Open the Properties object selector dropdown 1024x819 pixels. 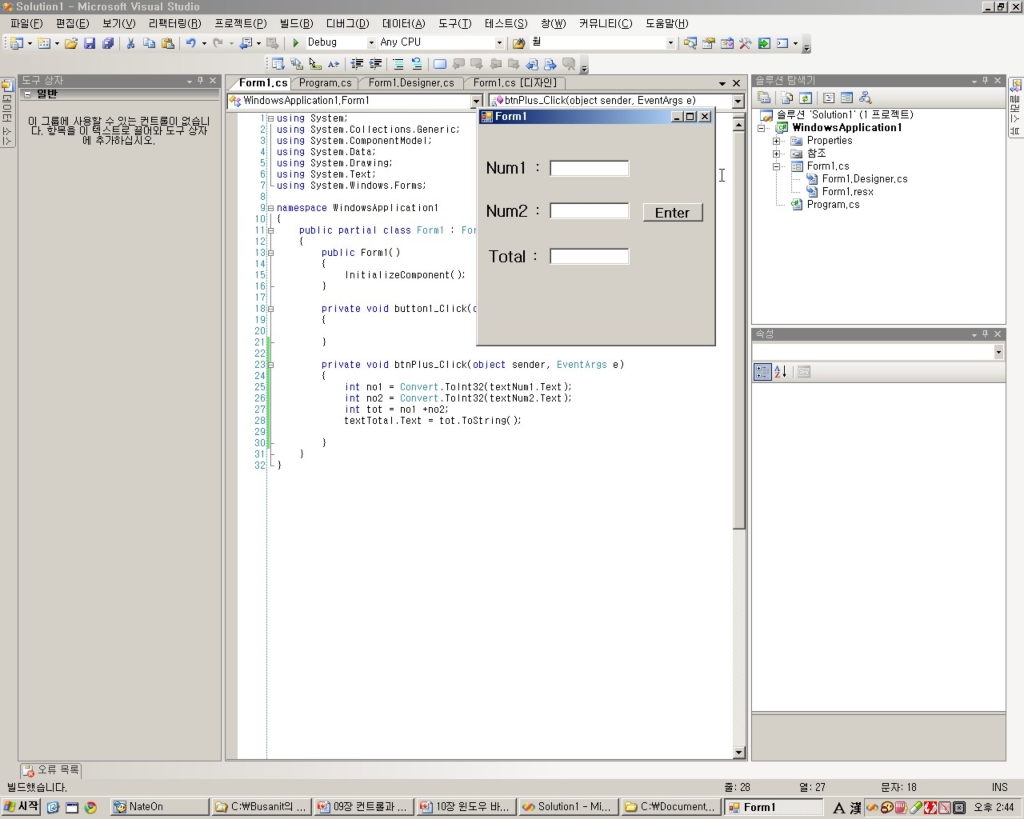pyautogui.click(x=999, y=352)
